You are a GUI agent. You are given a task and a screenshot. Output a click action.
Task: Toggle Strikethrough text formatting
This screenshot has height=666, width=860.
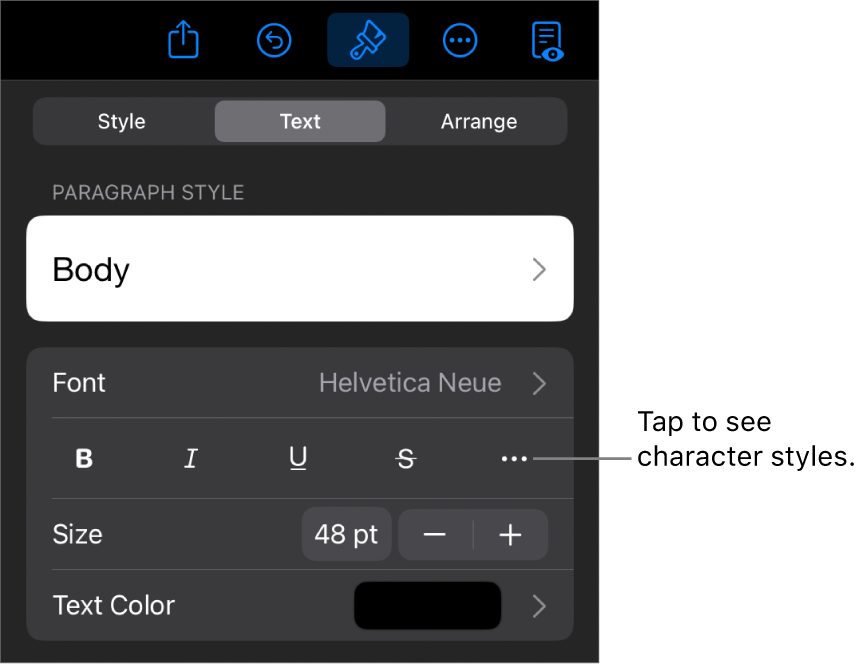pyautogui.click(x=406, y=459)
